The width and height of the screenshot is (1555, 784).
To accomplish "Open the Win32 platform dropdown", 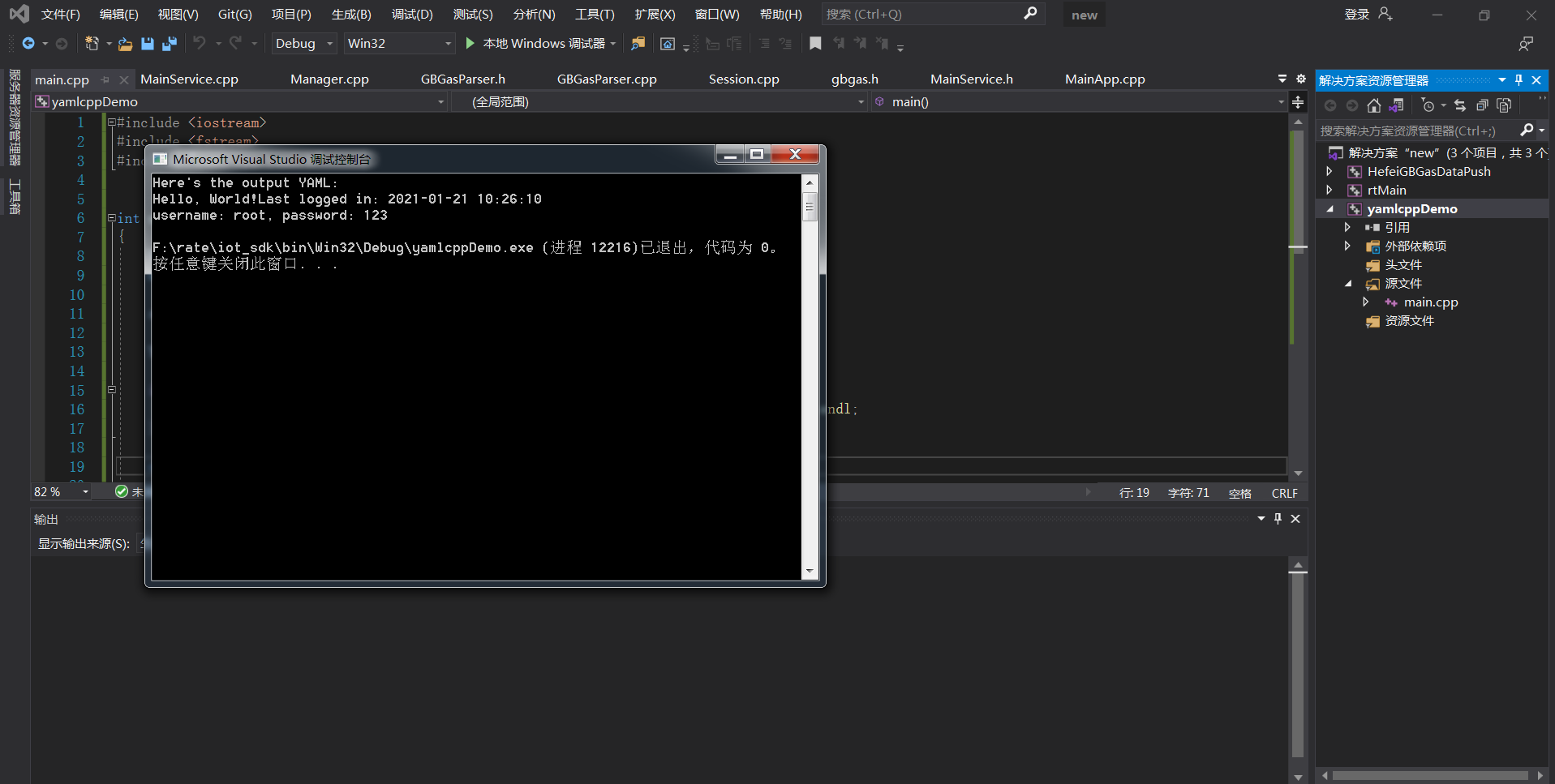I will pyautogui.click(x=398, y=43).
